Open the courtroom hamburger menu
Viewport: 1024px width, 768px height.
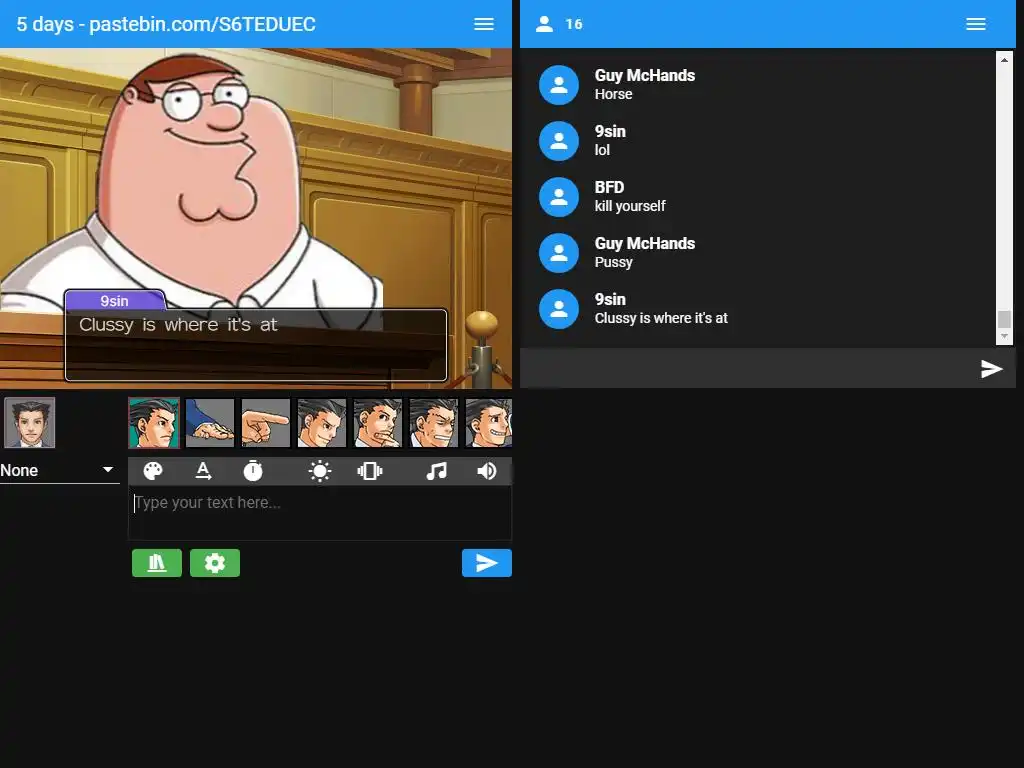(x=483, y=24)
